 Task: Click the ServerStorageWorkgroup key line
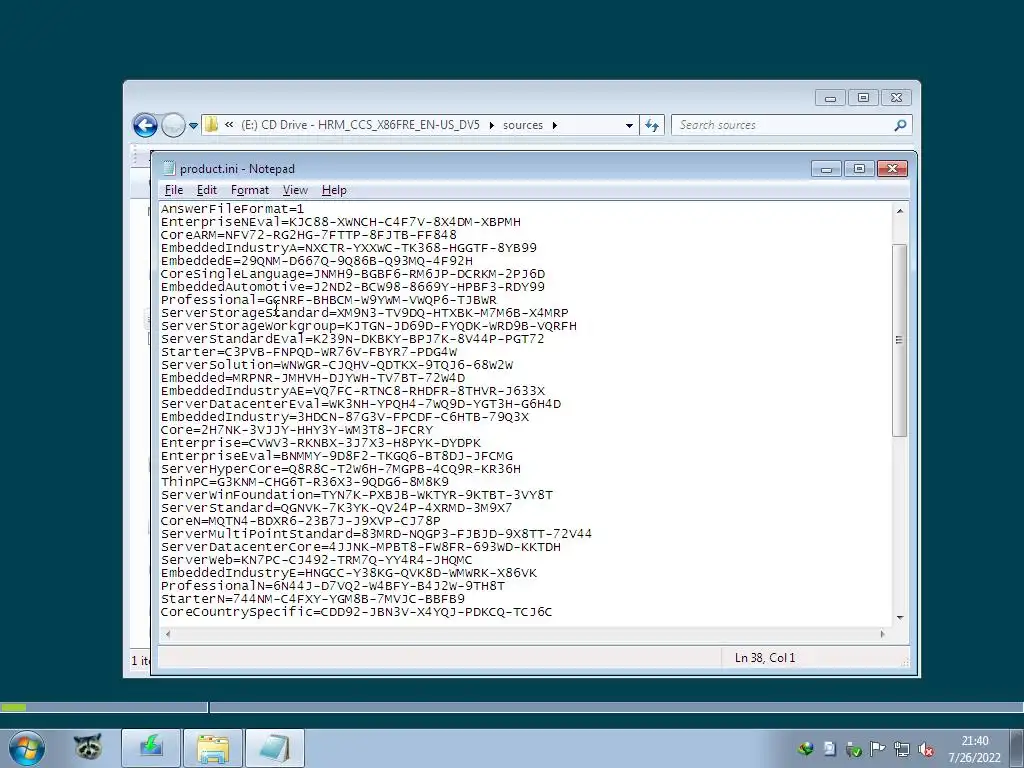coord(369,326)
